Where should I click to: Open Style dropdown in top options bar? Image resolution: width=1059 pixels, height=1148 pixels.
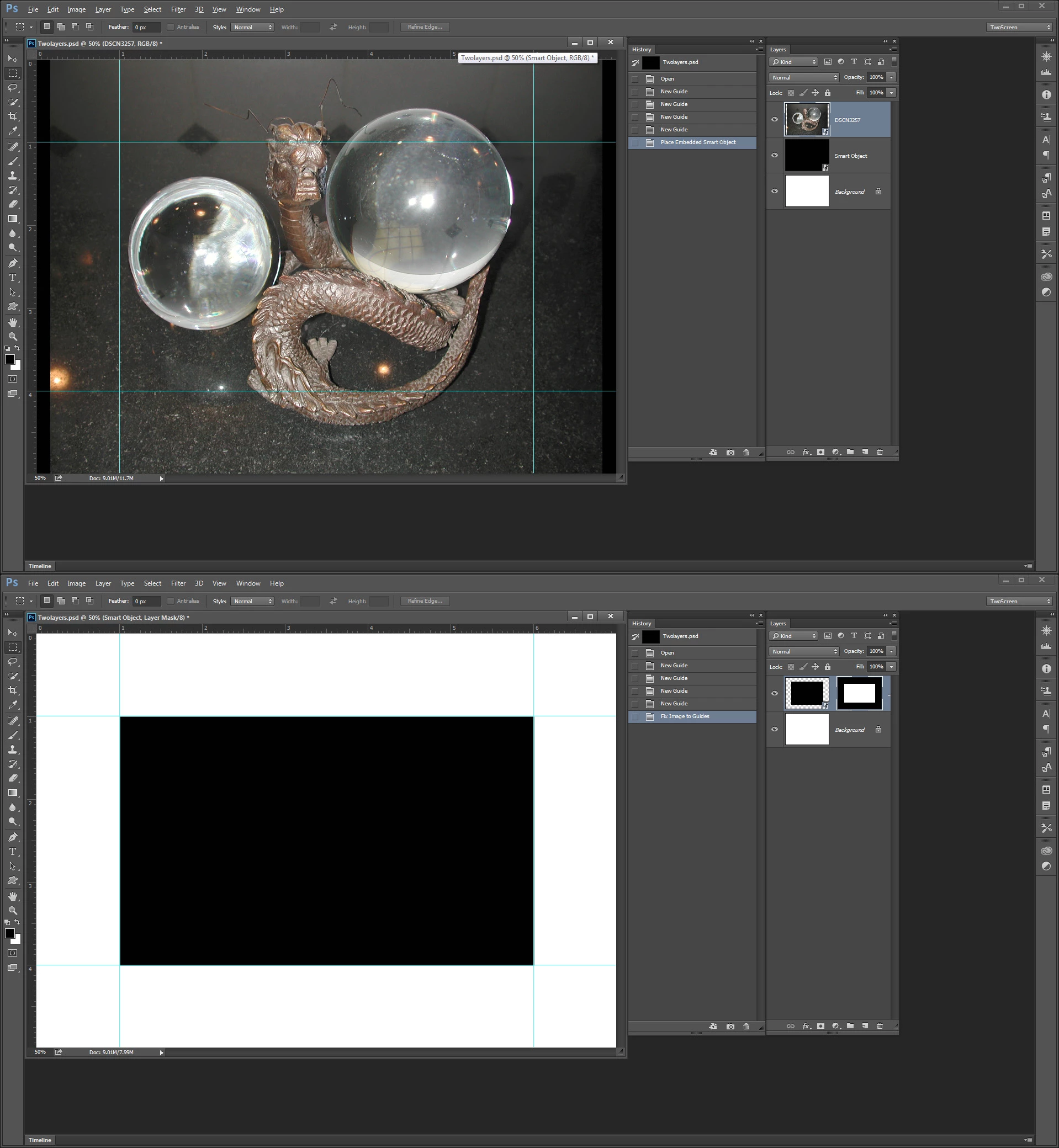[x=252, y=27]
